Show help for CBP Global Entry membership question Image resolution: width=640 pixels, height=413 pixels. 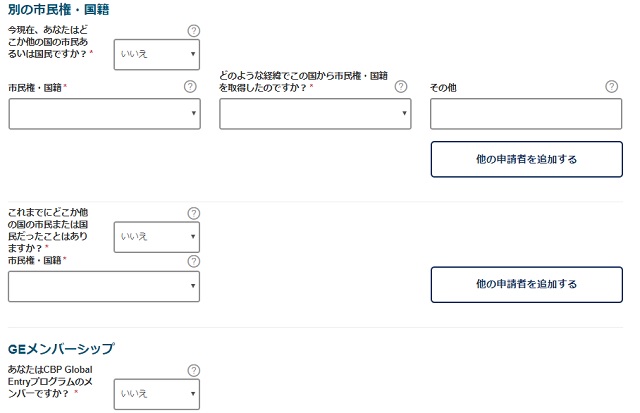[193, 370]
